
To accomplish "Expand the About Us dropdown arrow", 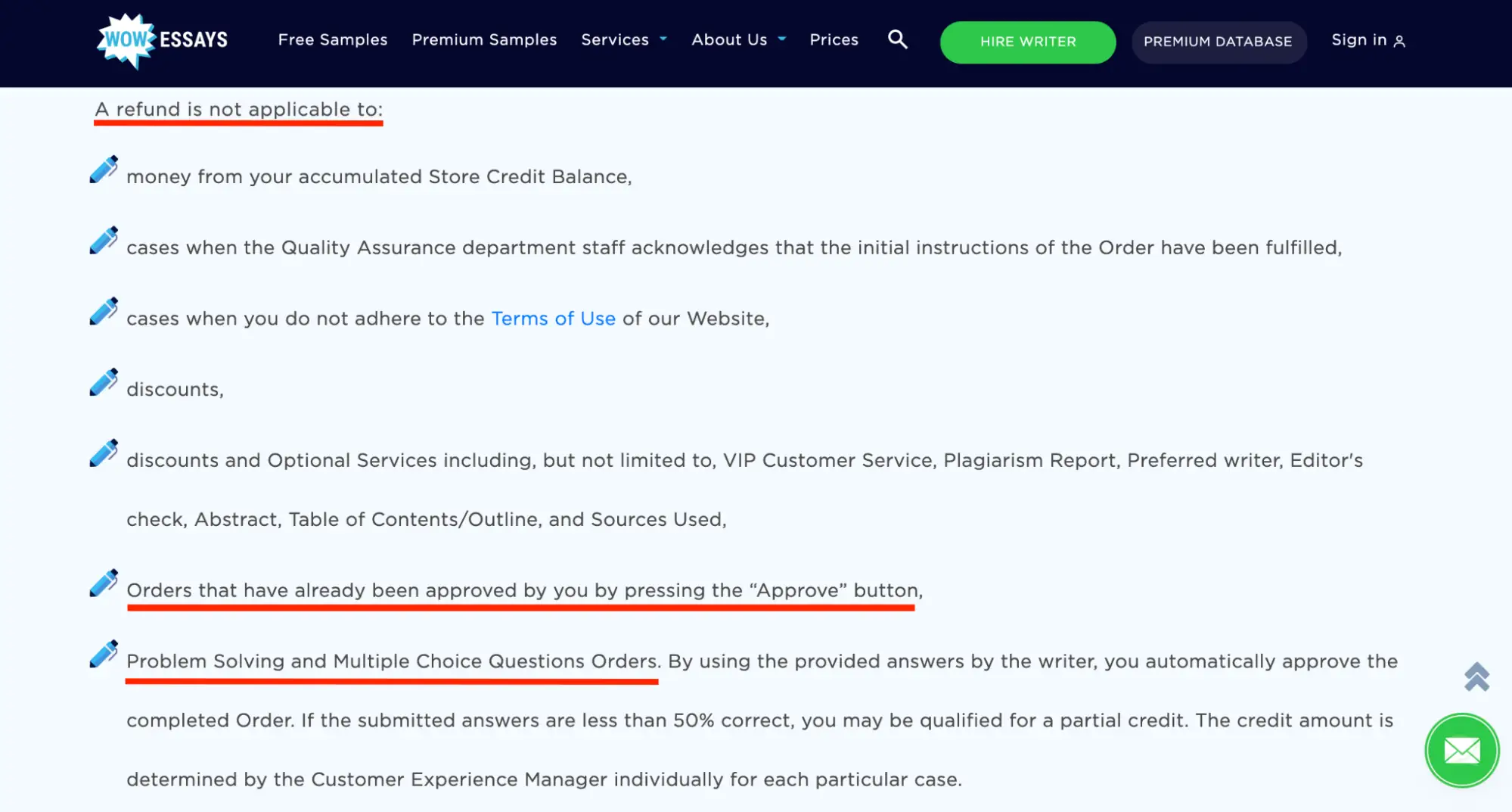I will click(782, 39).
